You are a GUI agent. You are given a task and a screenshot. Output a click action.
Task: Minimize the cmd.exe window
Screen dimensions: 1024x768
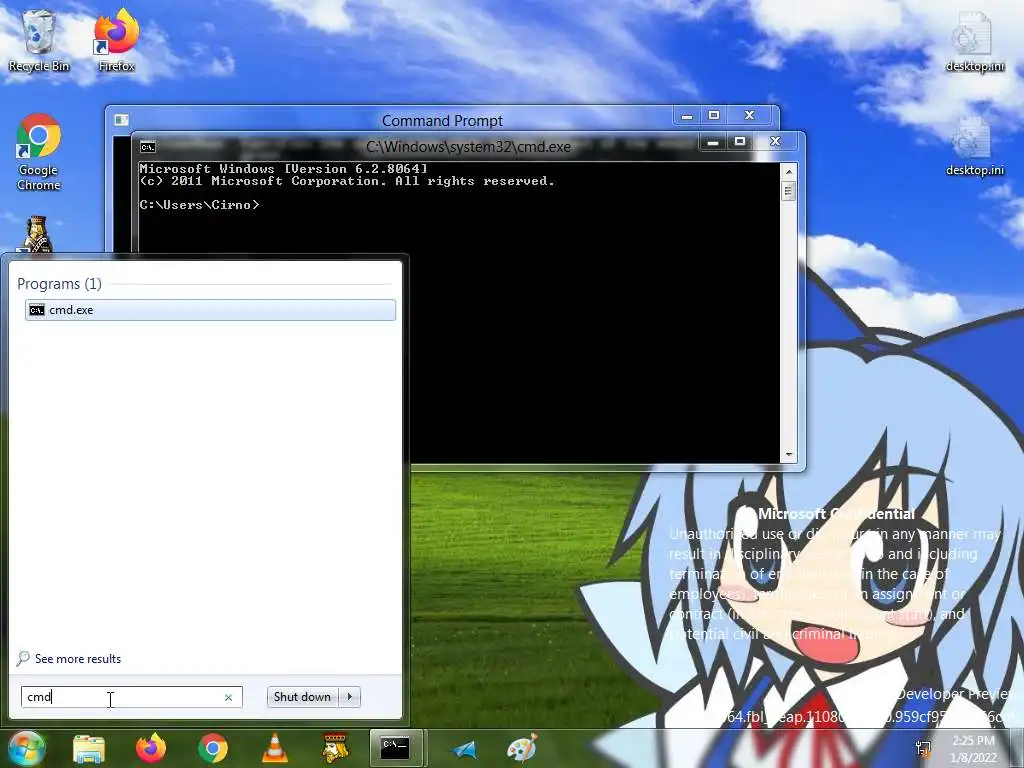713,142
